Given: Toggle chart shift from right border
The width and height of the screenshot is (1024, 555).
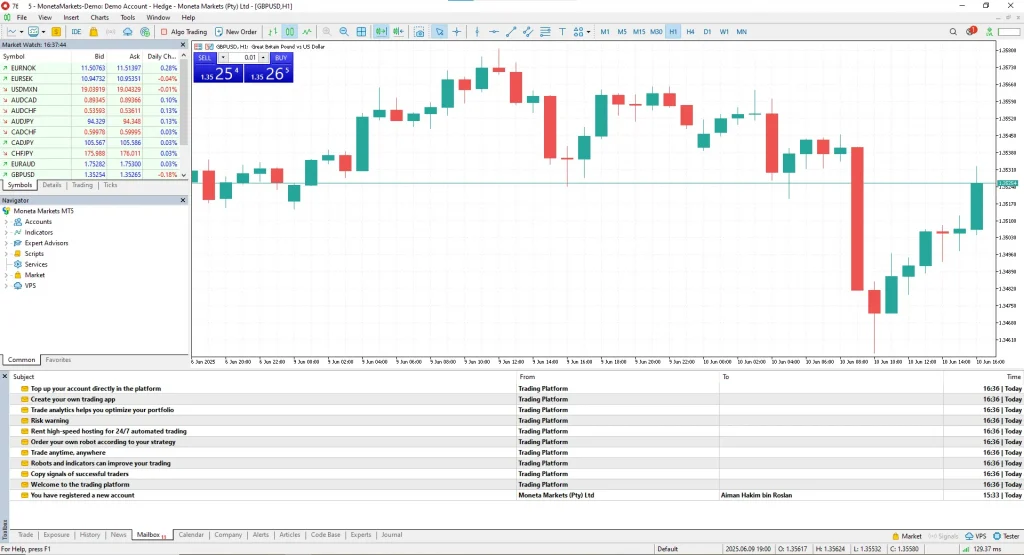Looking at the screenshot, I should coord(398,31).
